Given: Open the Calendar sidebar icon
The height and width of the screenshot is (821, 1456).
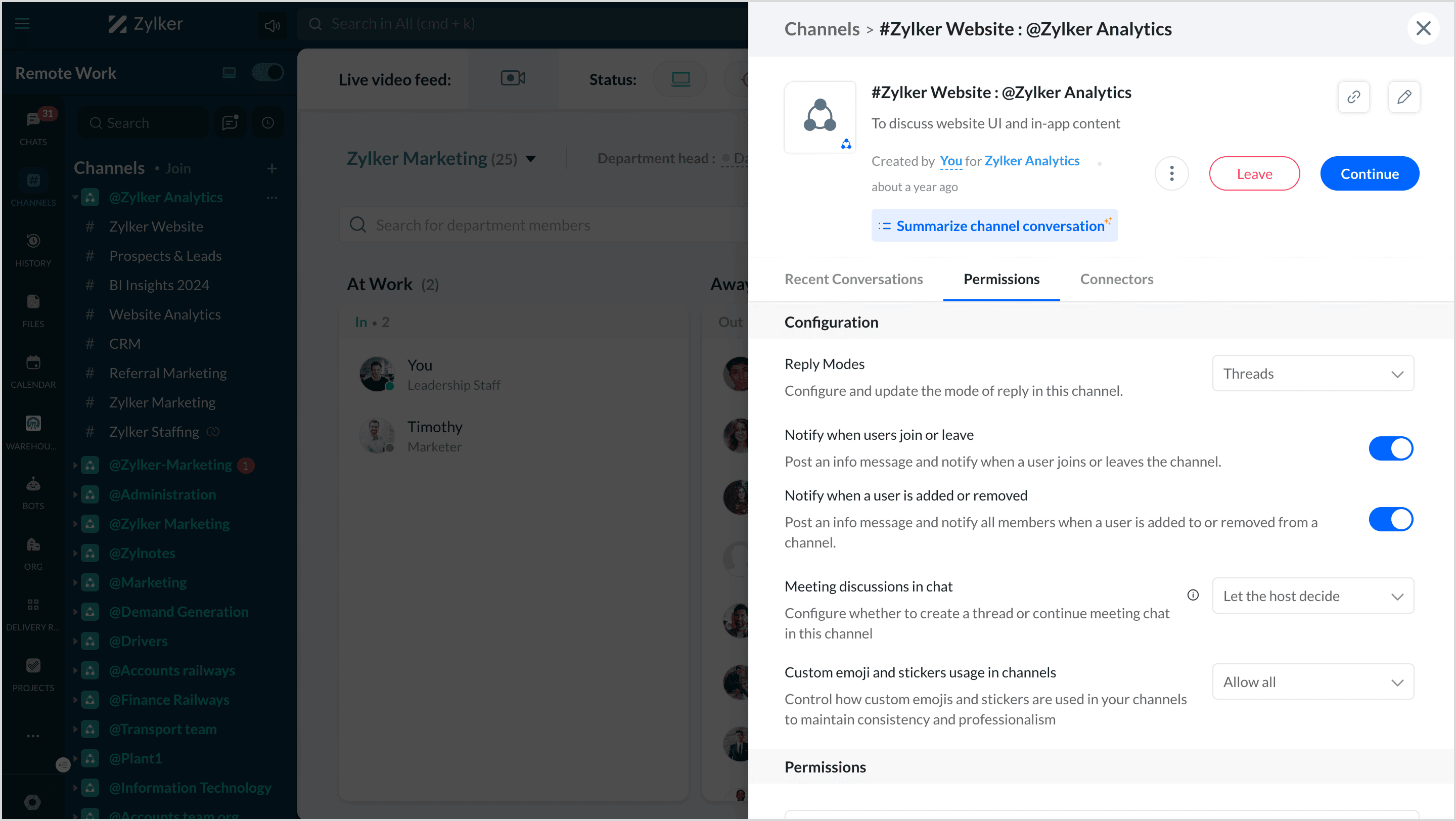Looking at the screenshot, I should 33,369.
